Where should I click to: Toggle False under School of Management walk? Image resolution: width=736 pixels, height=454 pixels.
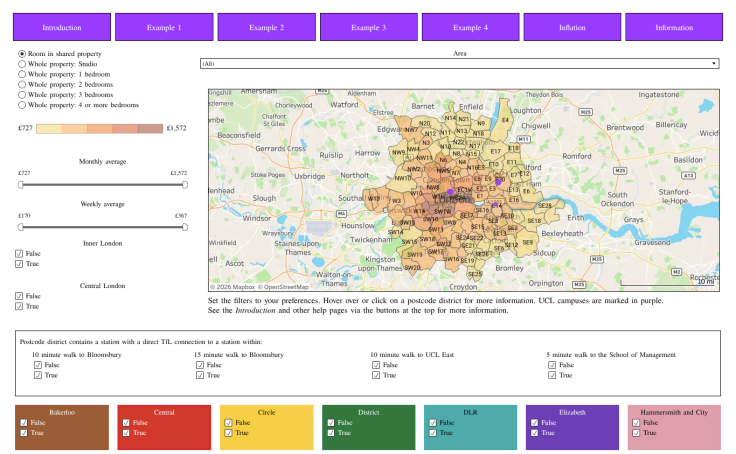point(552,365)
